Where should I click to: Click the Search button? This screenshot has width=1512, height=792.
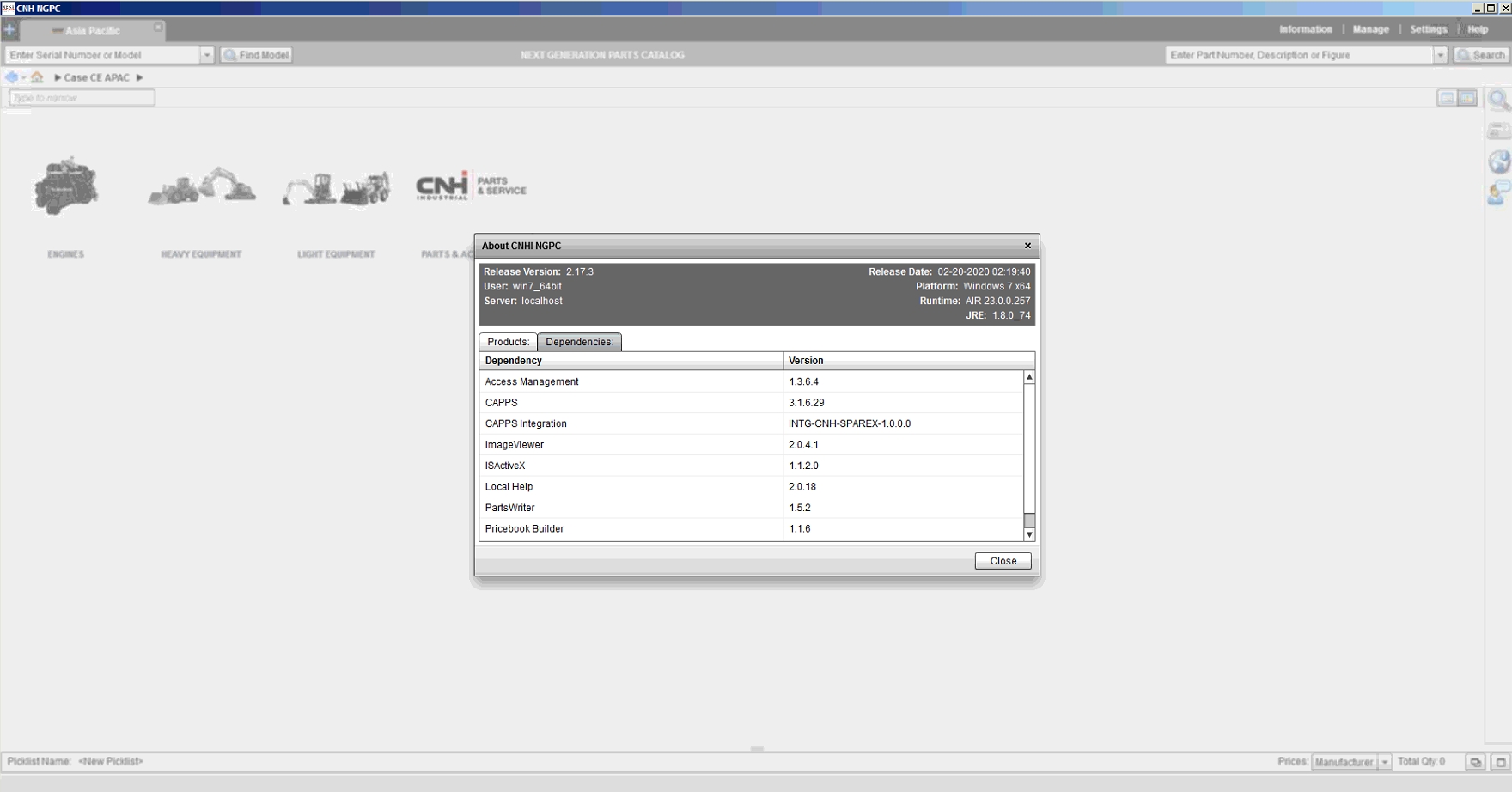[x=1481, y=55]
